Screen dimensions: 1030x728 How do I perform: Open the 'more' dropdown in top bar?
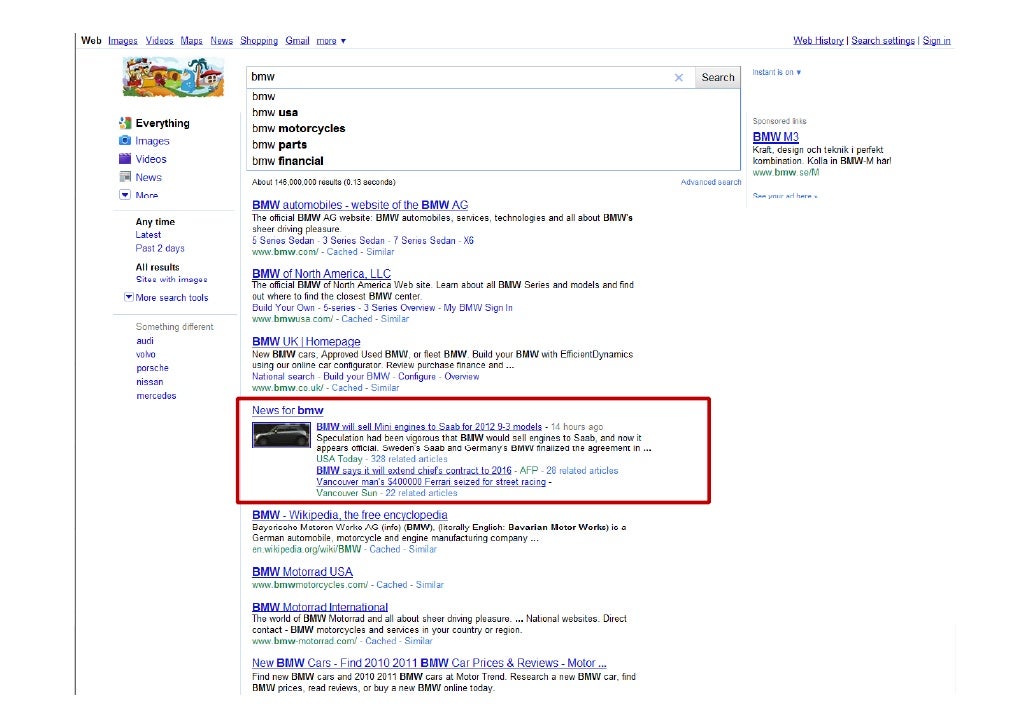(x=331, y=41)
